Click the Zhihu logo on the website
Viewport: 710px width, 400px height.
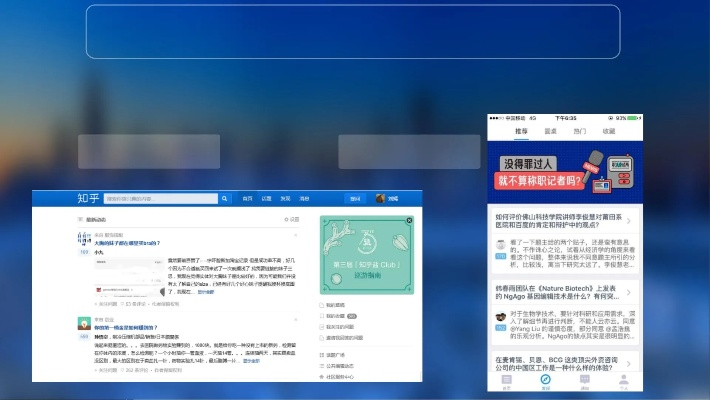[x=88, y=198]
